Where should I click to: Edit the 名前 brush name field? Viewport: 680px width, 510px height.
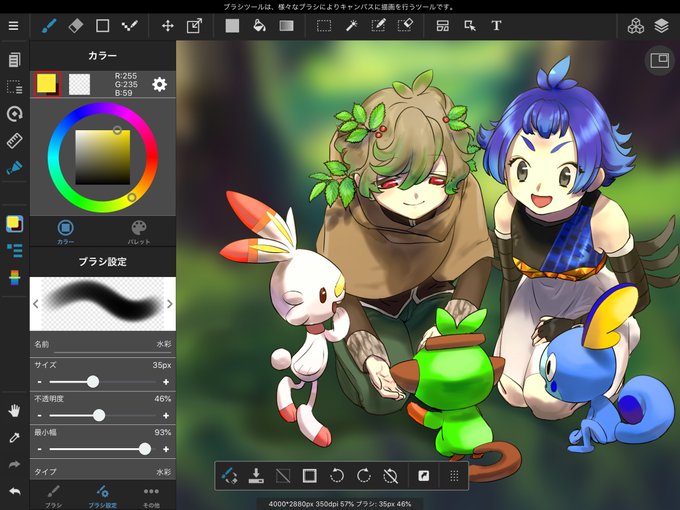[103, 344]
